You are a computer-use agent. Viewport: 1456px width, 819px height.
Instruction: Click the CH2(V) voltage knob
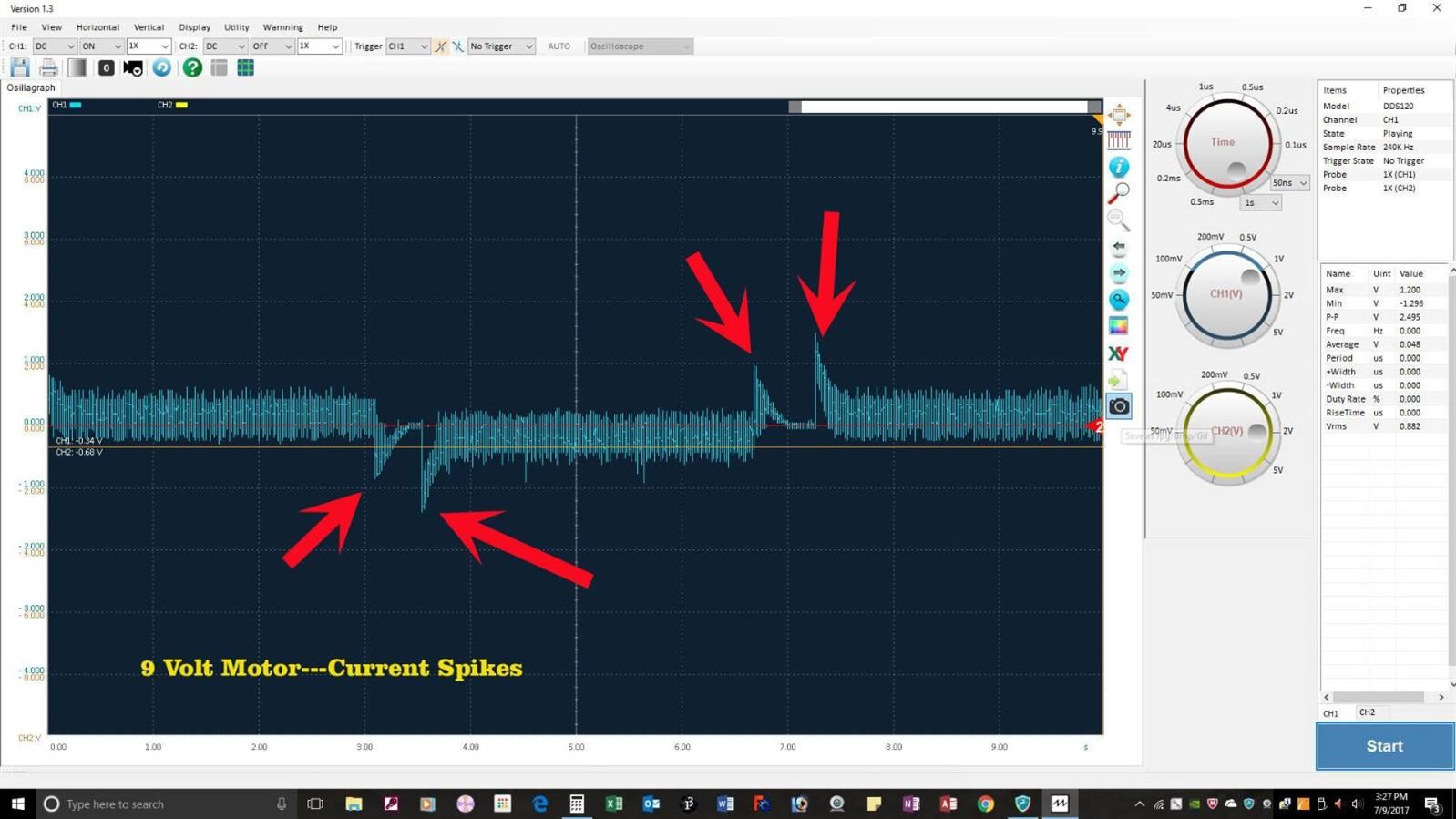pos(1226,432)
